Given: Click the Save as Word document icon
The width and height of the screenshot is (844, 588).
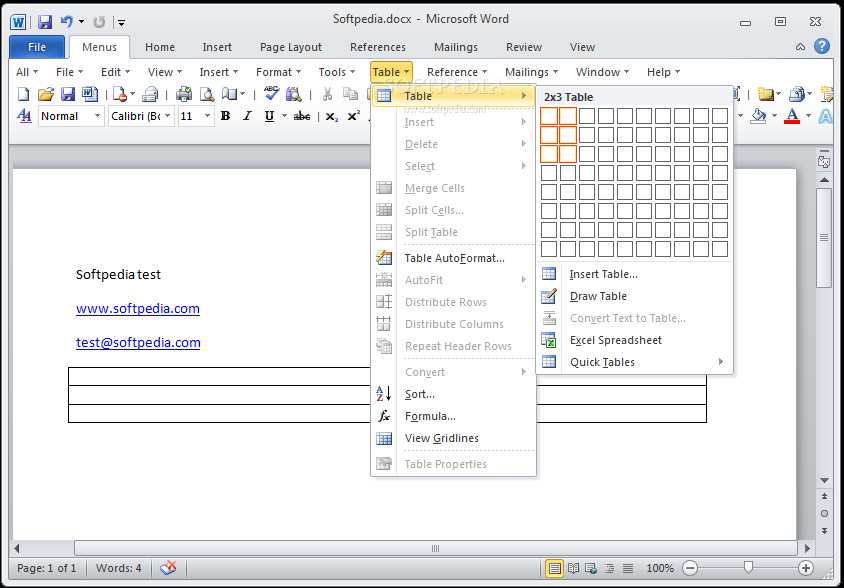Looking at the screenshot, I should point(90,94).
